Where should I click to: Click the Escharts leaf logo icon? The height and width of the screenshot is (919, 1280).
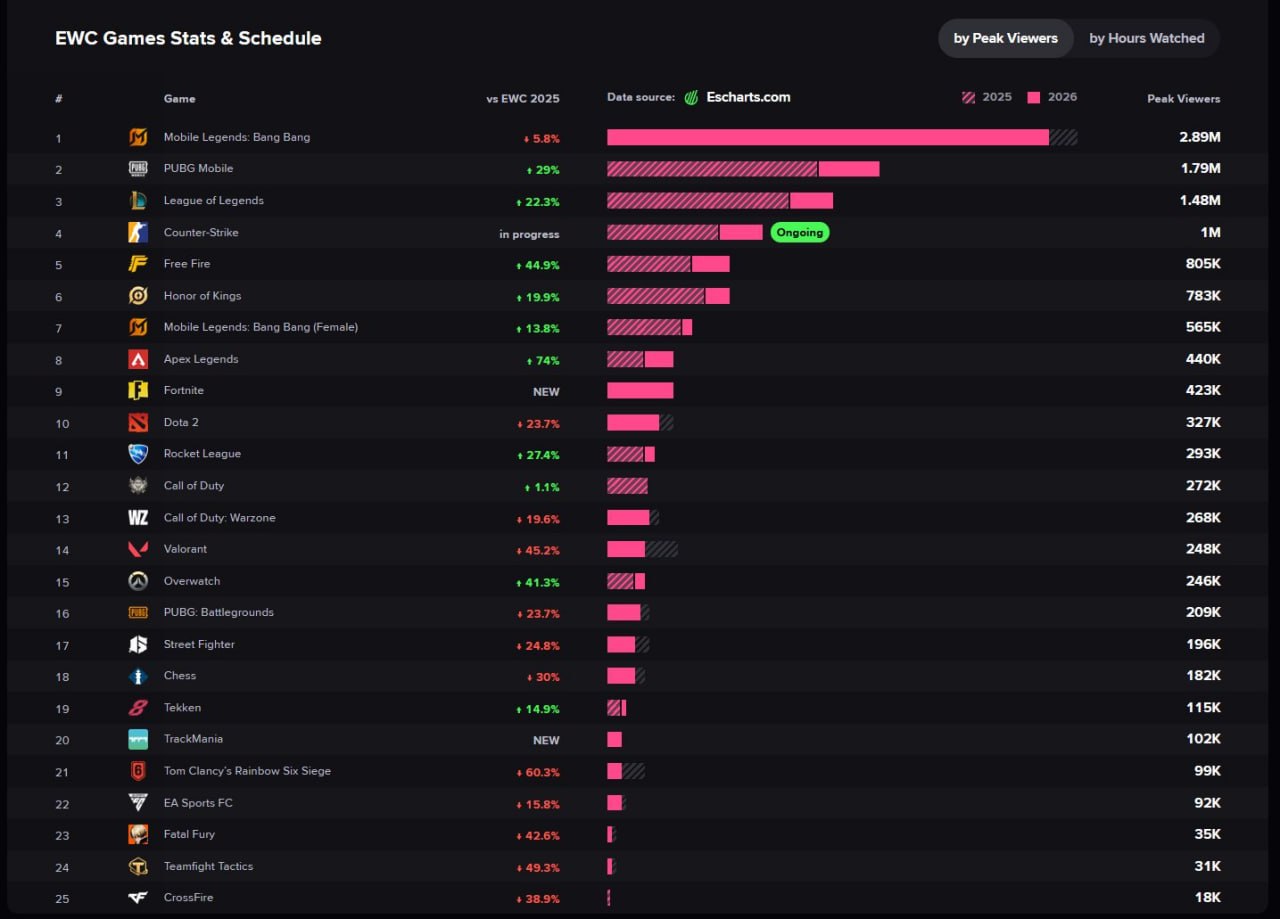coord(691,98)
